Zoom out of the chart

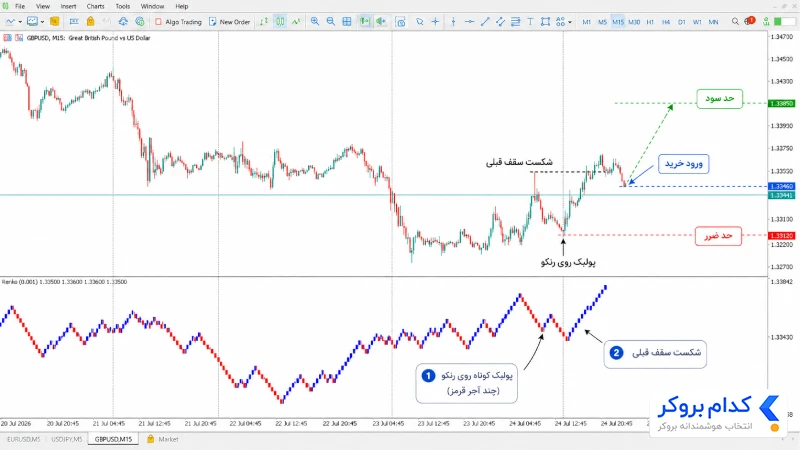tap(331, 21)
